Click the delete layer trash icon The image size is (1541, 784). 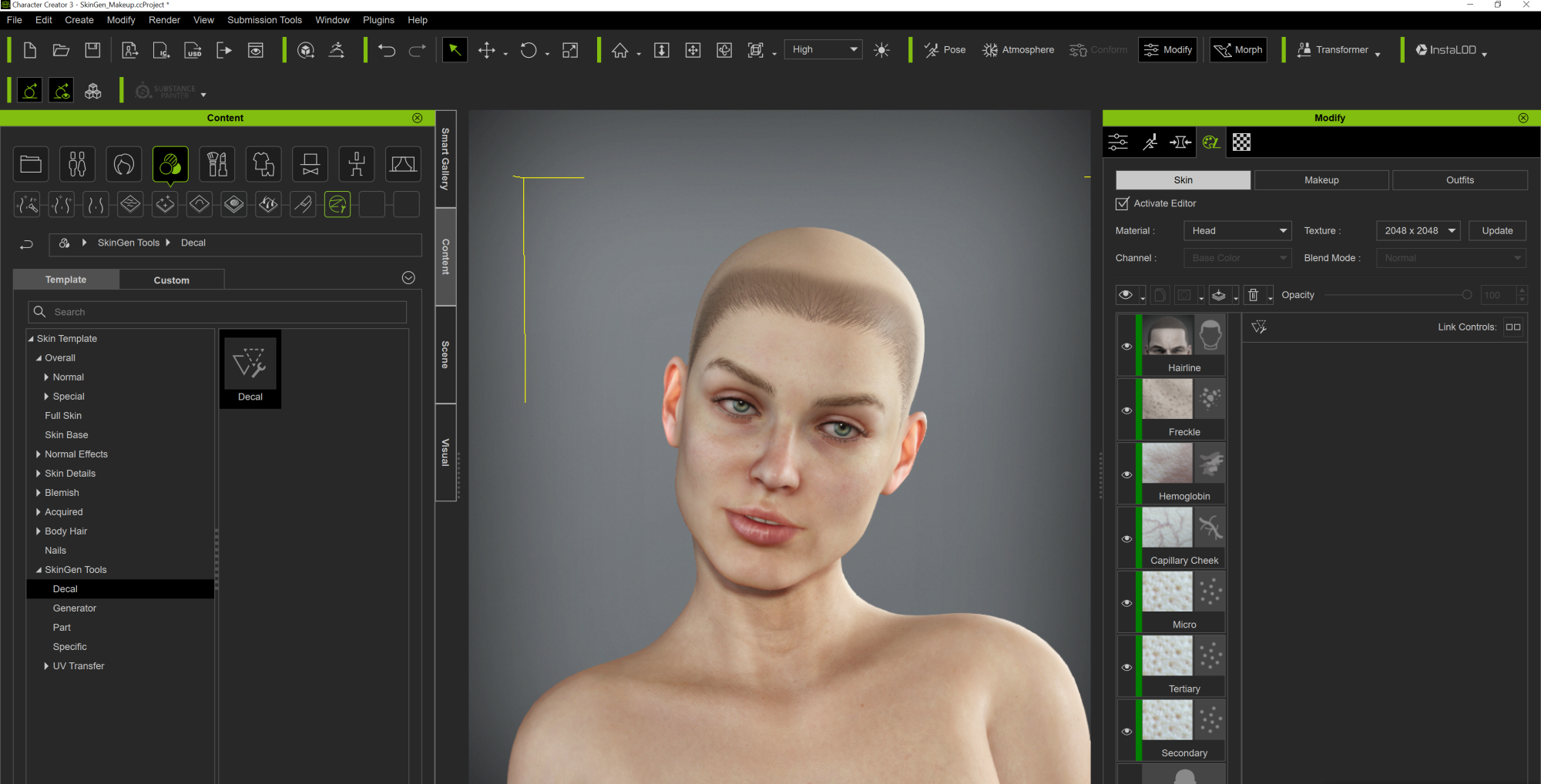click(x=1254, y=295)
